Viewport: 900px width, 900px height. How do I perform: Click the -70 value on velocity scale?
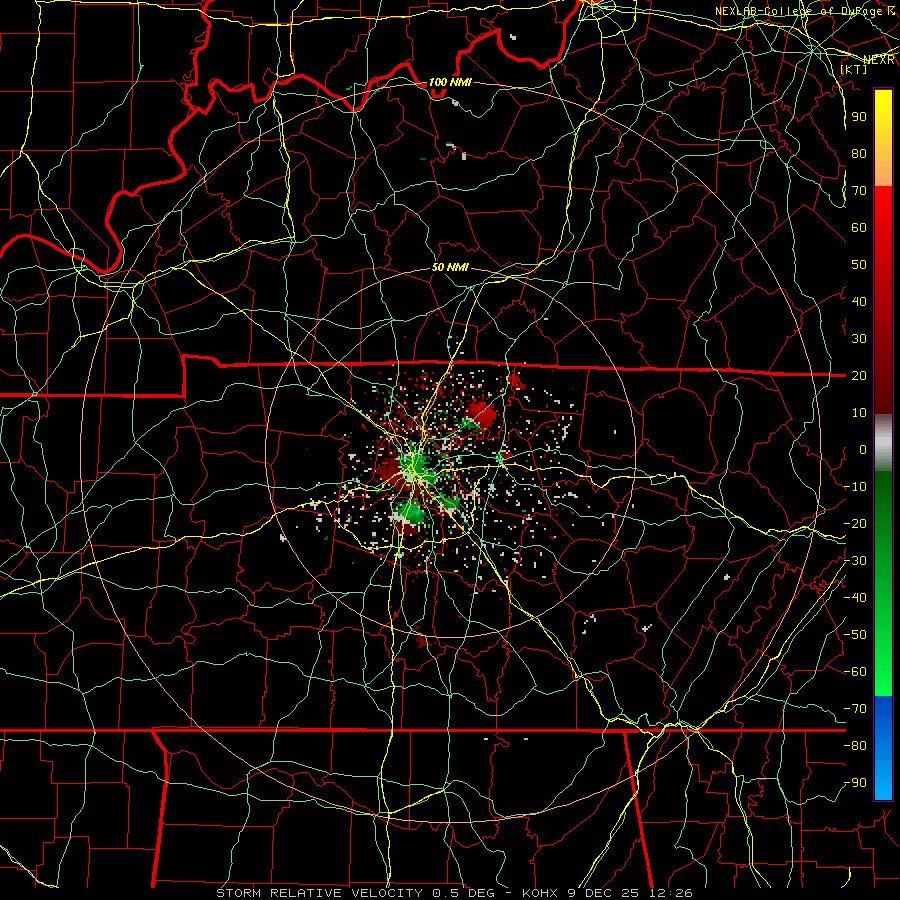(855, 709)
